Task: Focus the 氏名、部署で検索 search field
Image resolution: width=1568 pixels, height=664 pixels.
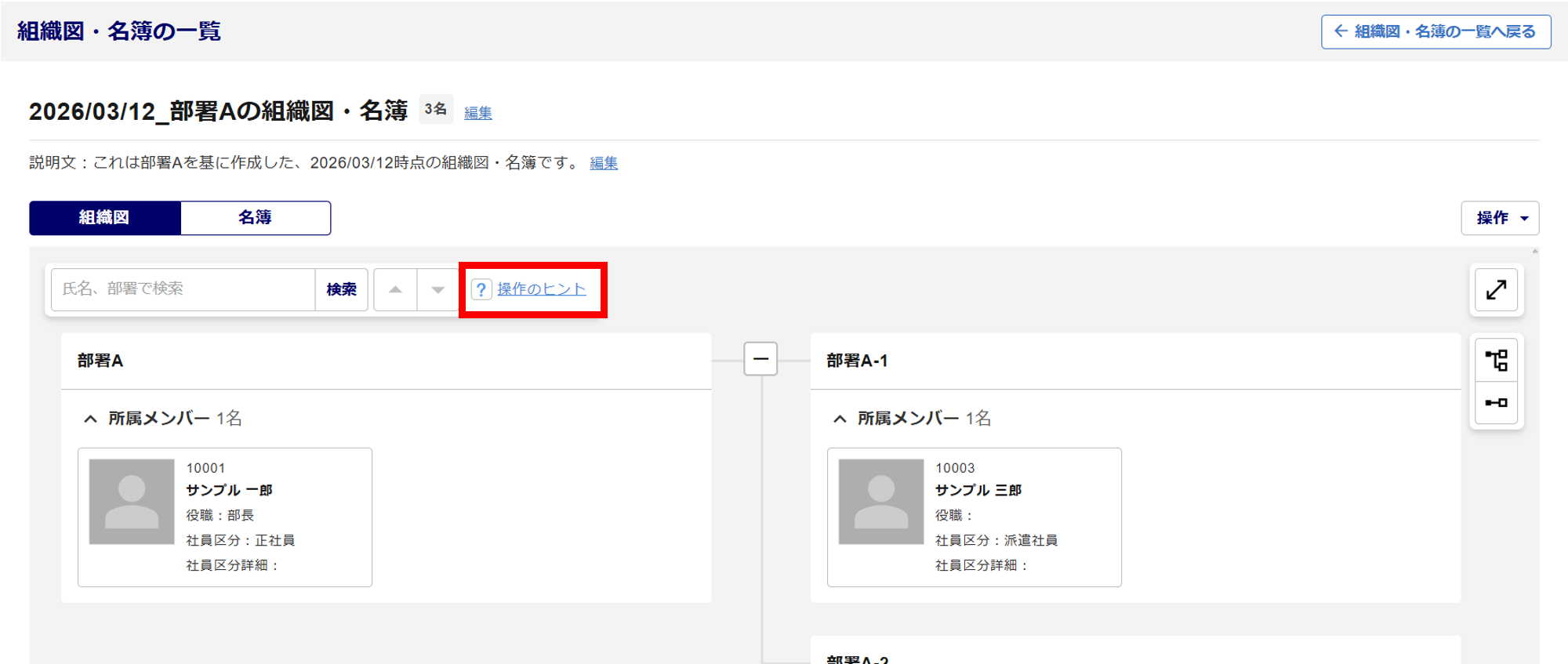Action: coord(183,289)
